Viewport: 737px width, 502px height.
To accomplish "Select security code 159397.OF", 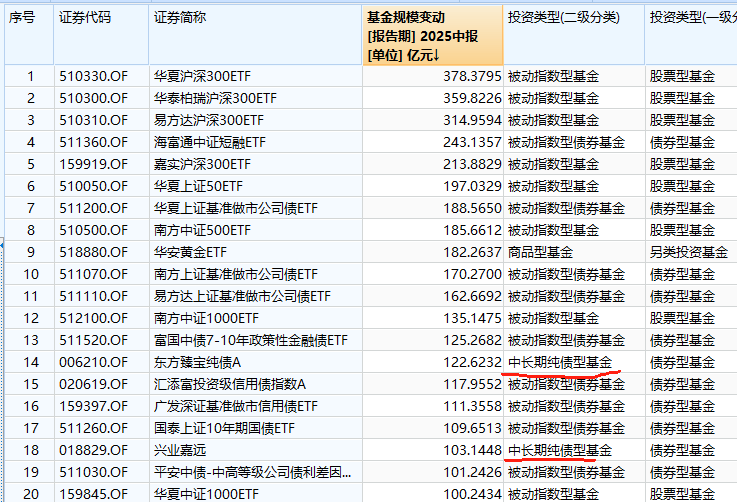I will 94,407.
